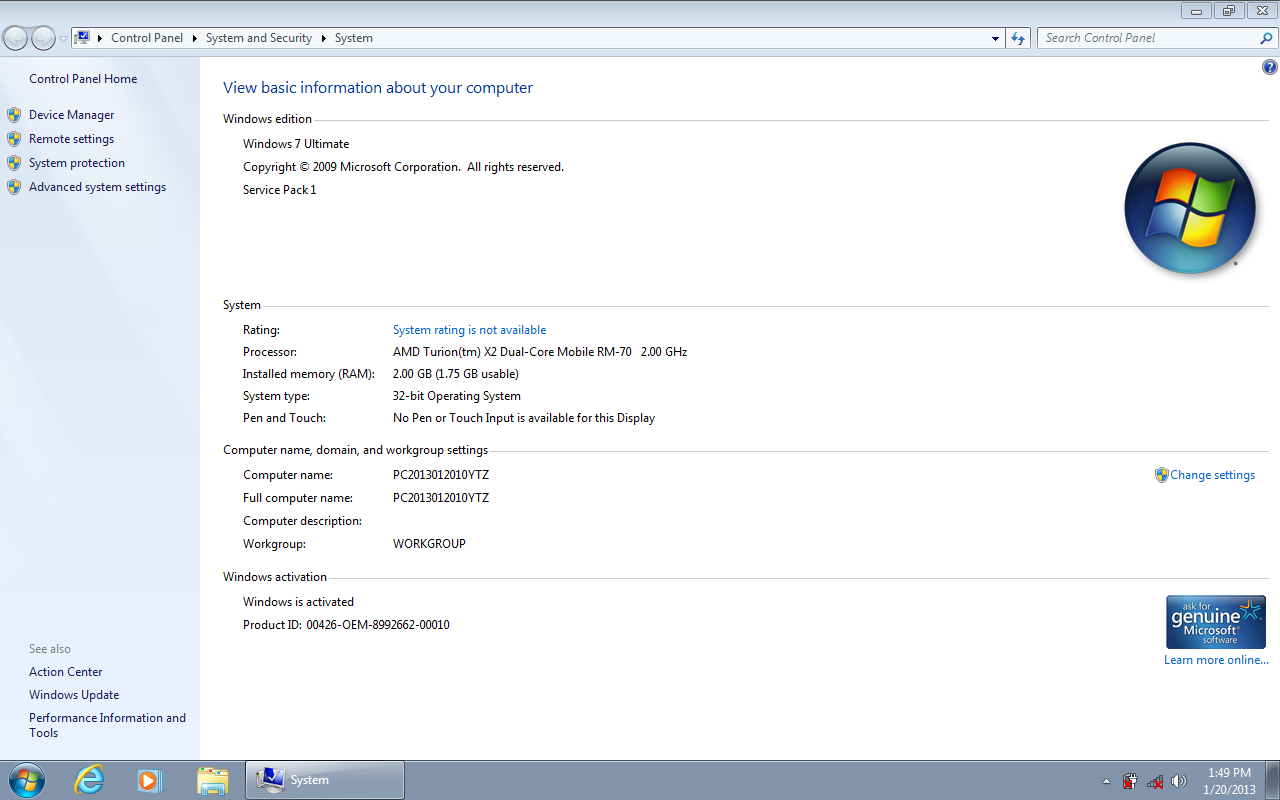Click the volume speaker tray icon
The image size is (1280, 800).
pos(1179,781)
